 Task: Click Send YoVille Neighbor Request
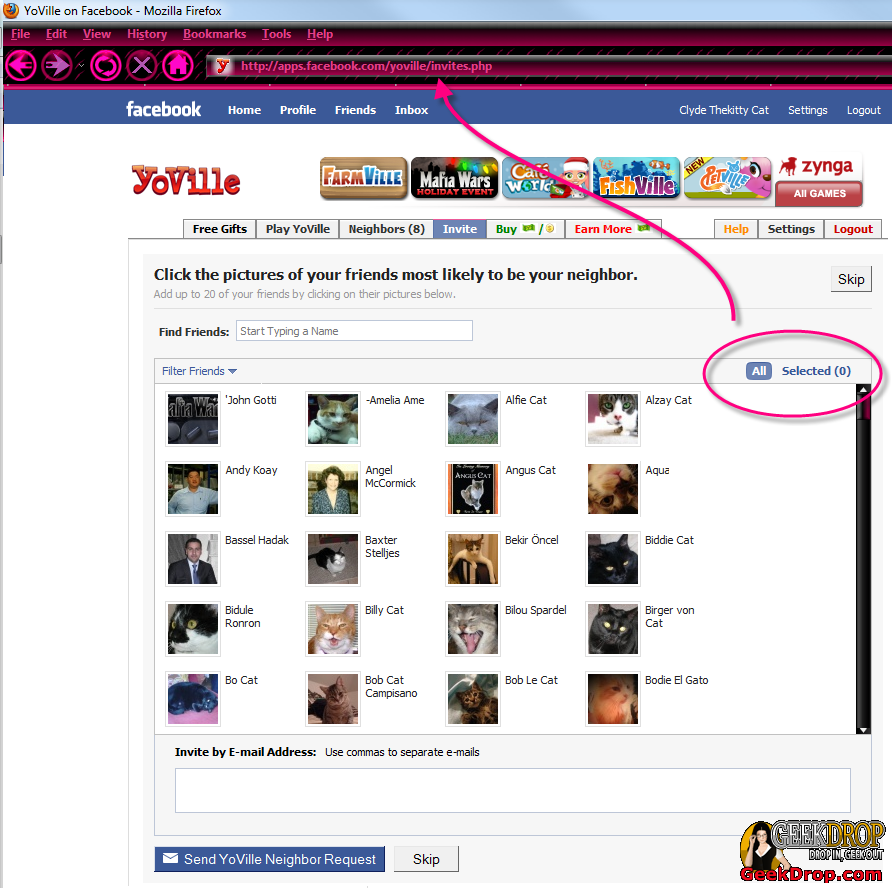pos(269,858)
